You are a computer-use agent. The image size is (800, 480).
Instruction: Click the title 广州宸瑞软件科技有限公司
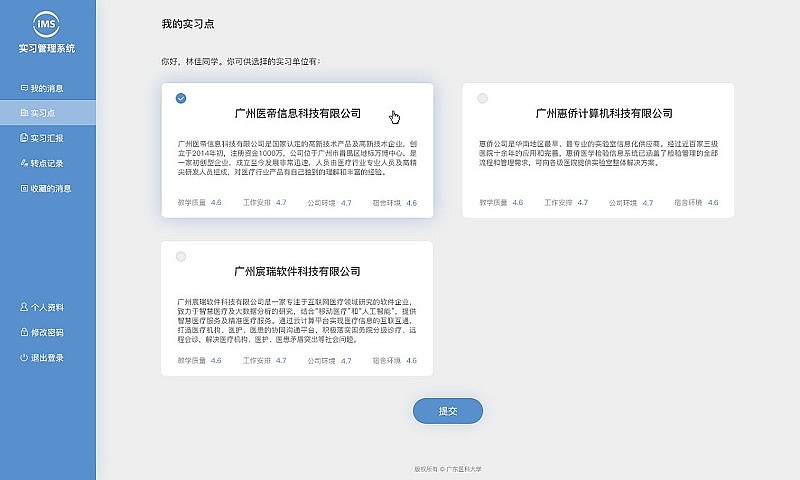click(297, 271)
